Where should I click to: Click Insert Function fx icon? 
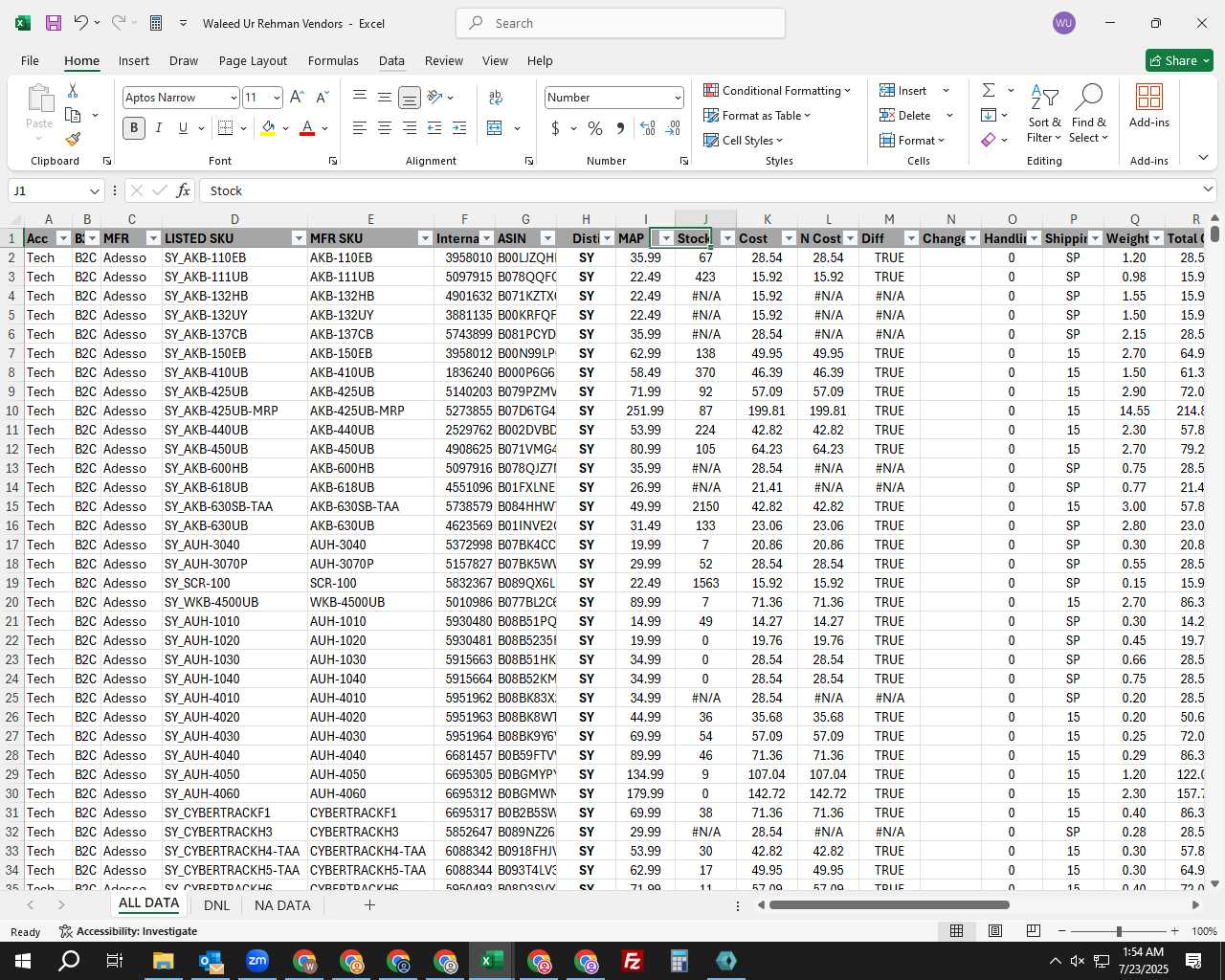pyautogui.click(x=184, y=190)
